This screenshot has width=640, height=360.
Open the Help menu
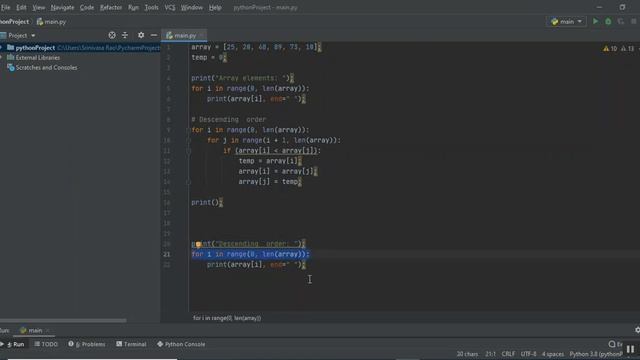[215, 7]
